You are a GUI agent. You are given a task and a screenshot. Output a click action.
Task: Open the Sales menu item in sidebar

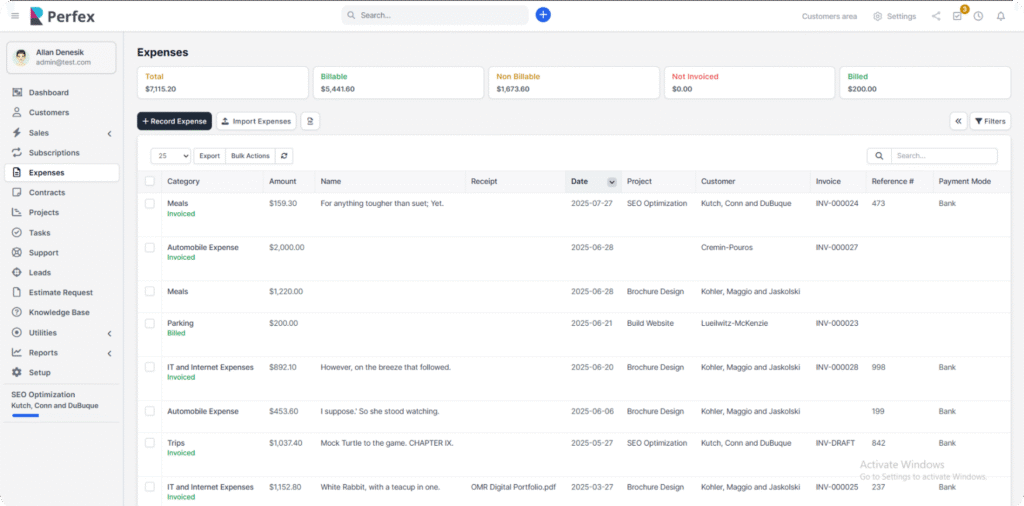(61, 133)
